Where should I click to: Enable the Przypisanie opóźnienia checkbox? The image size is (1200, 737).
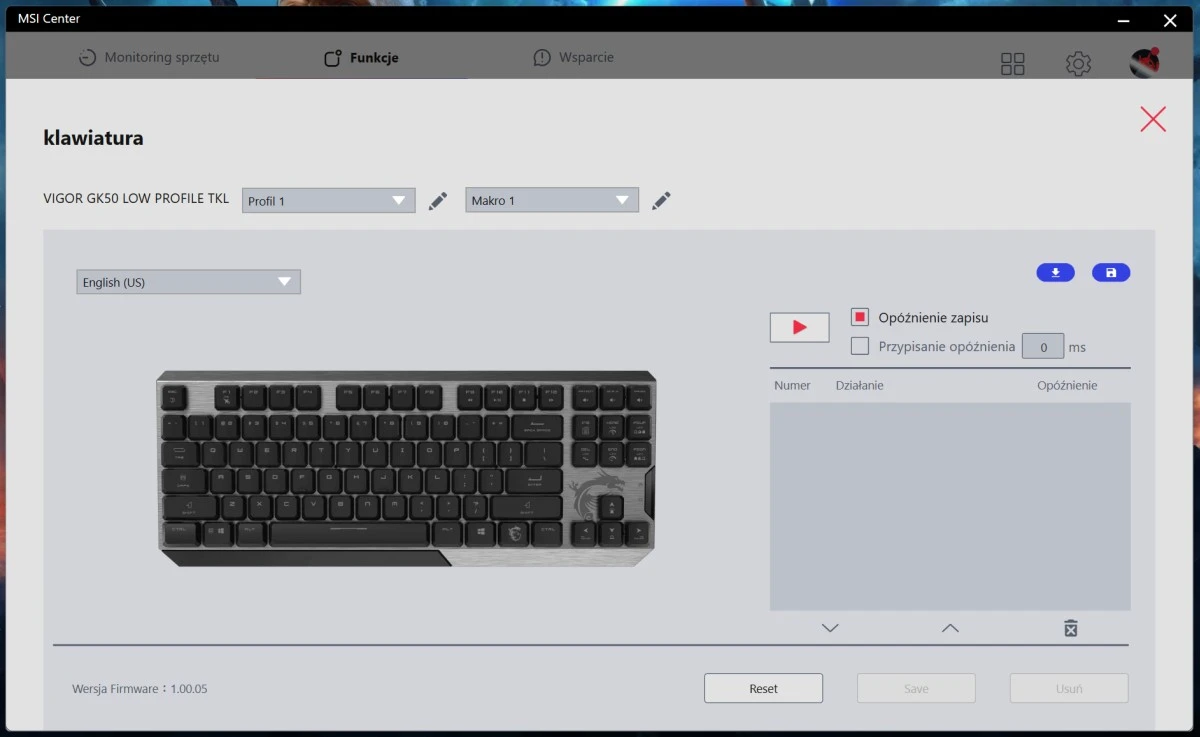pos(859,346)
